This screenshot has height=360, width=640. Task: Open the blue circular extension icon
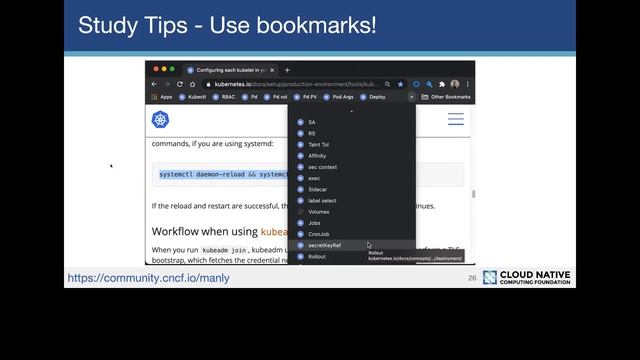pos(416,84)
